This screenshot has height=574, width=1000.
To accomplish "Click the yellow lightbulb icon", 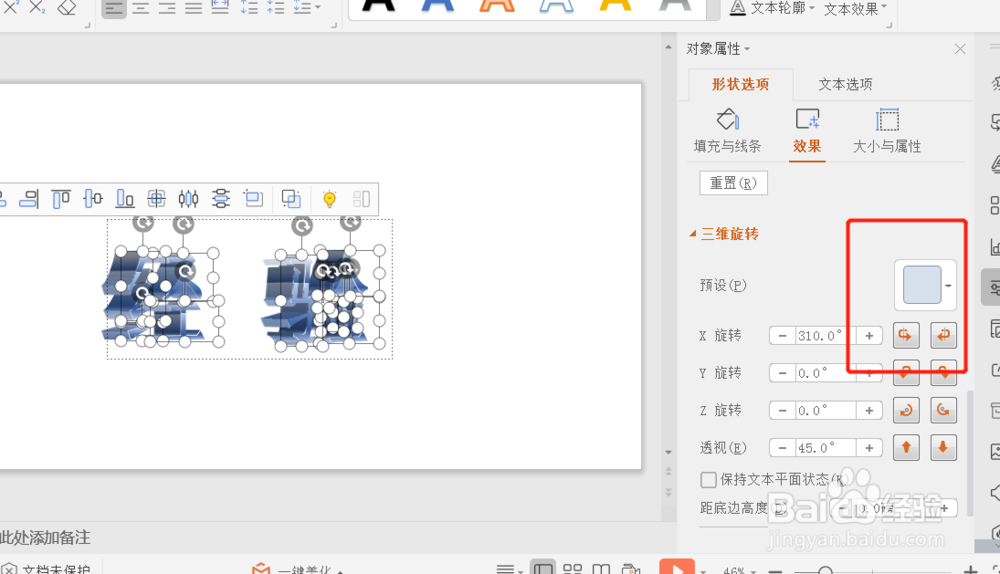I will [329, 199].
